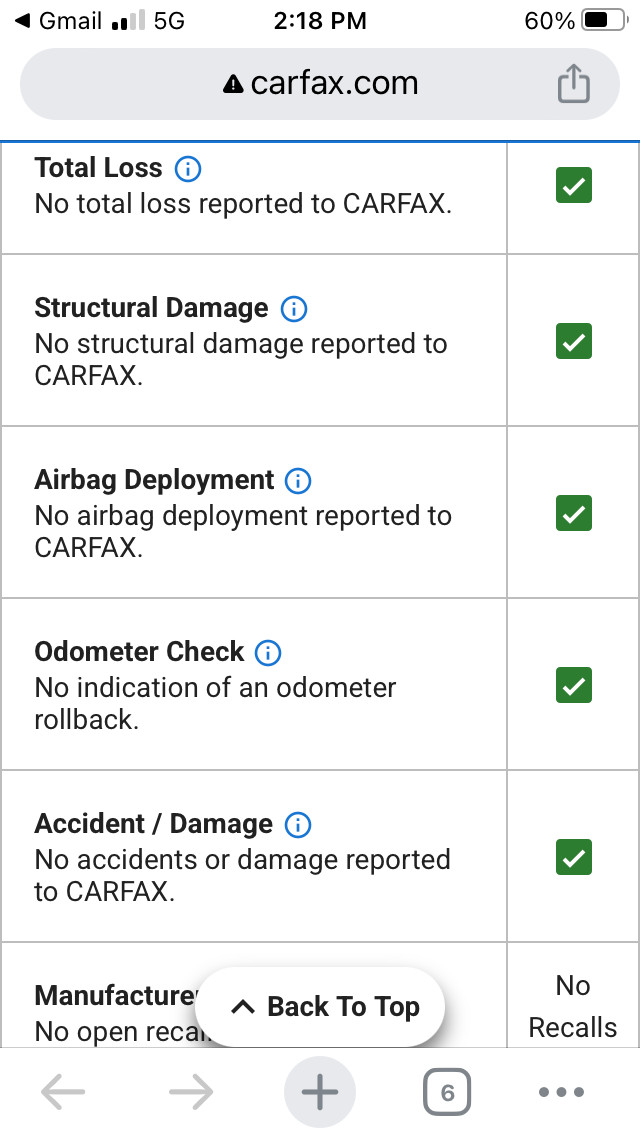The height and width of the screenshot is (1136, 640).
Task: Tap the Structural Damage green checkmark
Action: (x=573, y=341)
